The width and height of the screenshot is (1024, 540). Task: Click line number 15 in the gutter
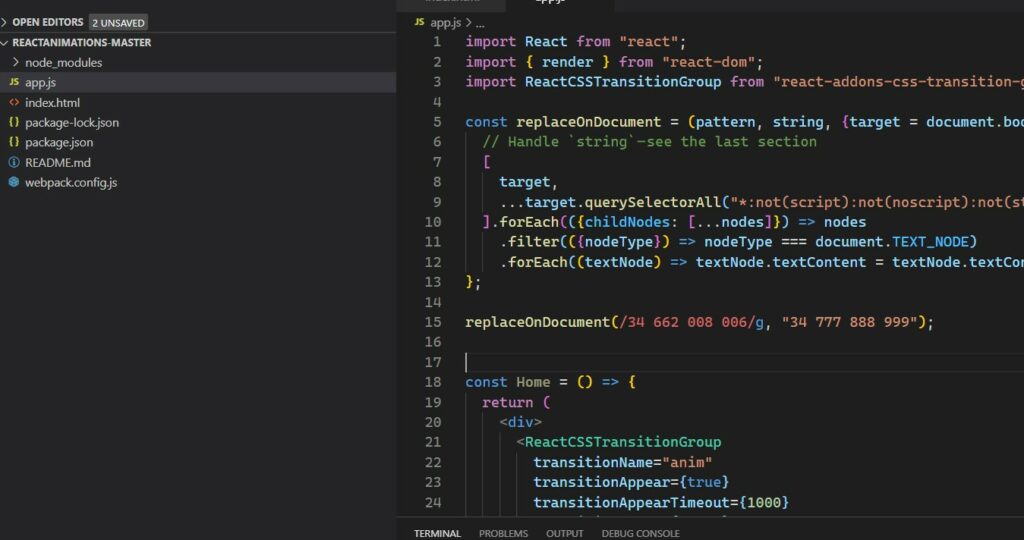coord(433,323)
